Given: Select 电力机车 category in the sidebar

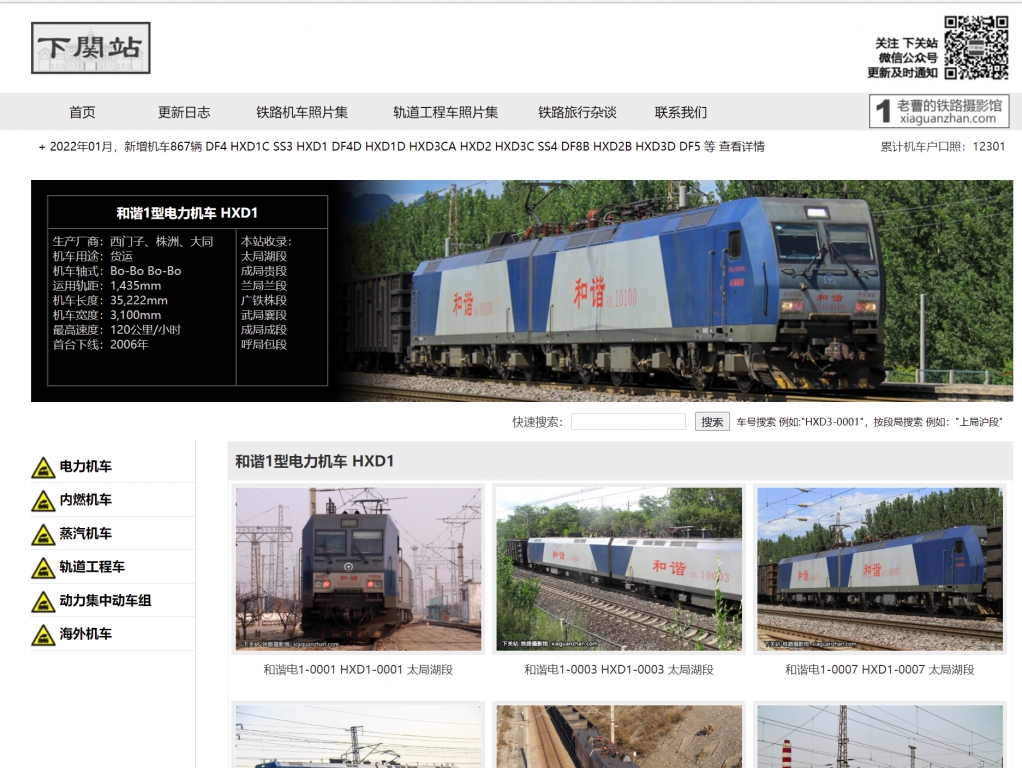Looking at the screenshot, I should [x=85, y=466].
